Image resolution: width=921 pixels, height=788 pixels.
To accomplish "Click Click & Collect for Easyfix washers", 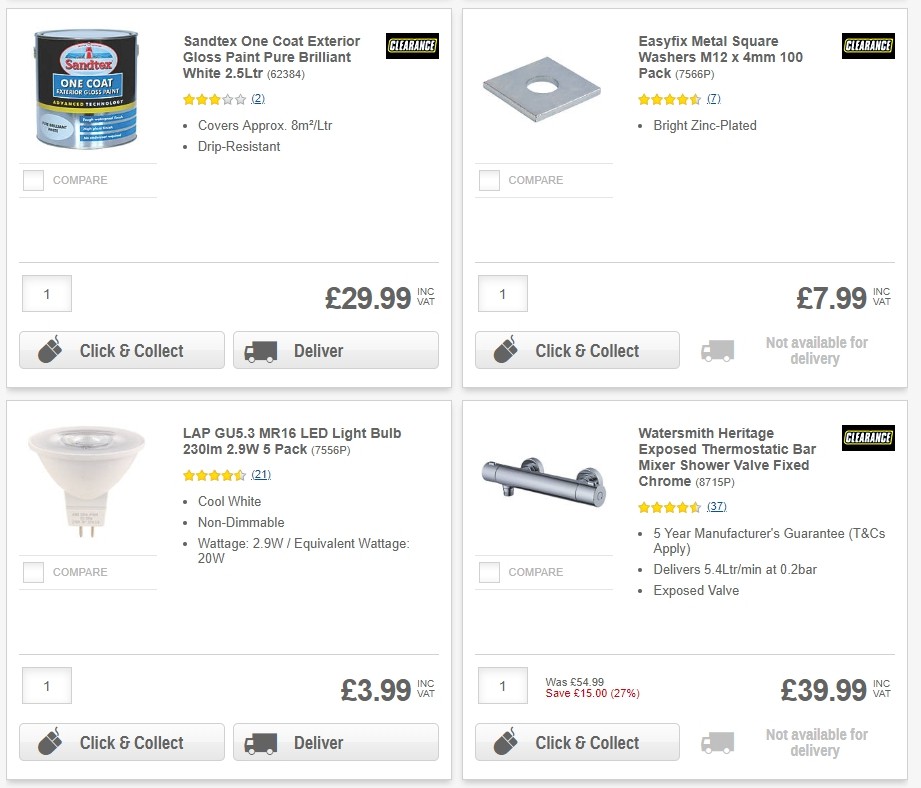I will point(577,351).
